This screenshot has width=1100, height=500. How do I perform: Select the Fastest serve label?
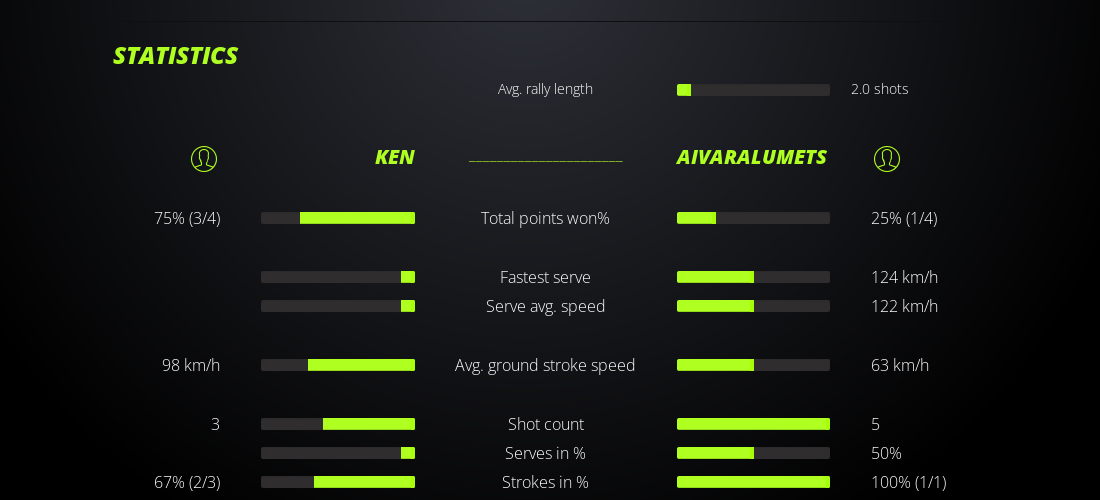point(545,277)
